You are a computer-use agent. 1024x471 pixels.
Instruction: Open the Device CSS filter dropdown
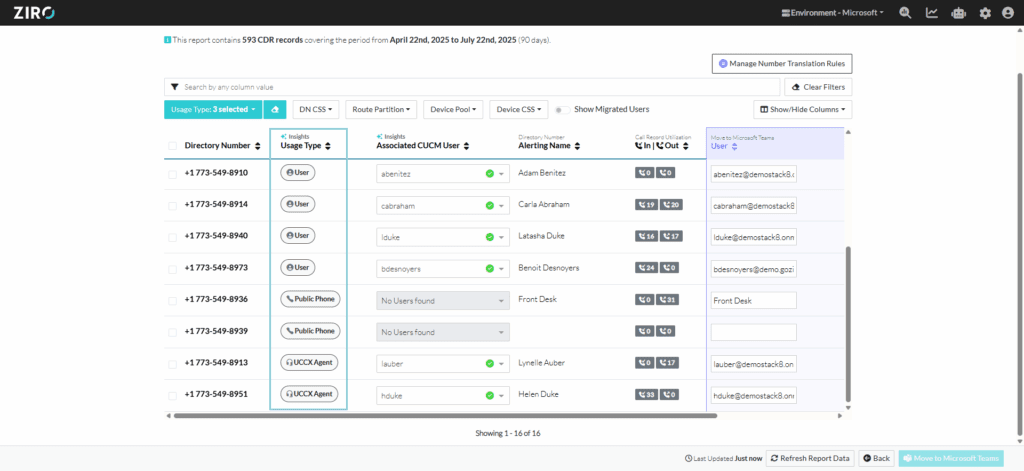pos(519,110)
